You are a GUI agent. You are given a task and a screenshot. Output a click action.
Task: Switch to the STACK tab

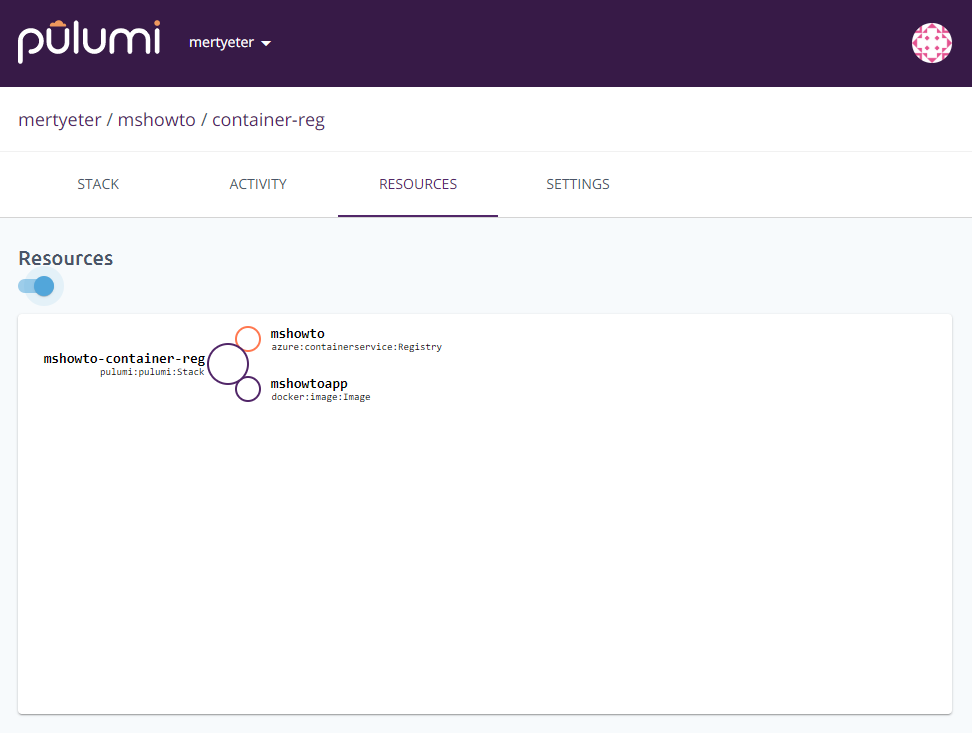98,184
